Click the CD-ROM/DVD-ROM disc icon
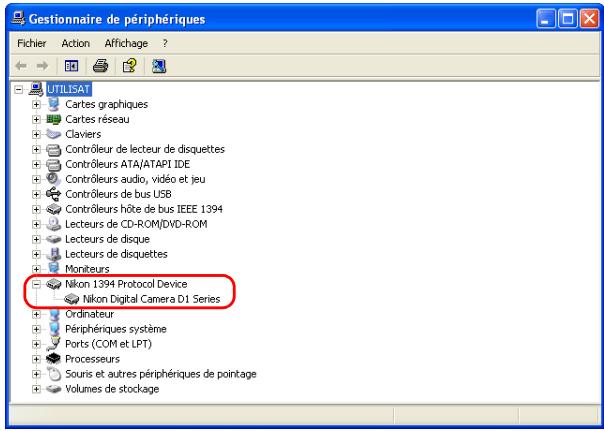Image resolution: width=604 pixels, height=431 pixels. pyautogui.click(x=54, y=224)
